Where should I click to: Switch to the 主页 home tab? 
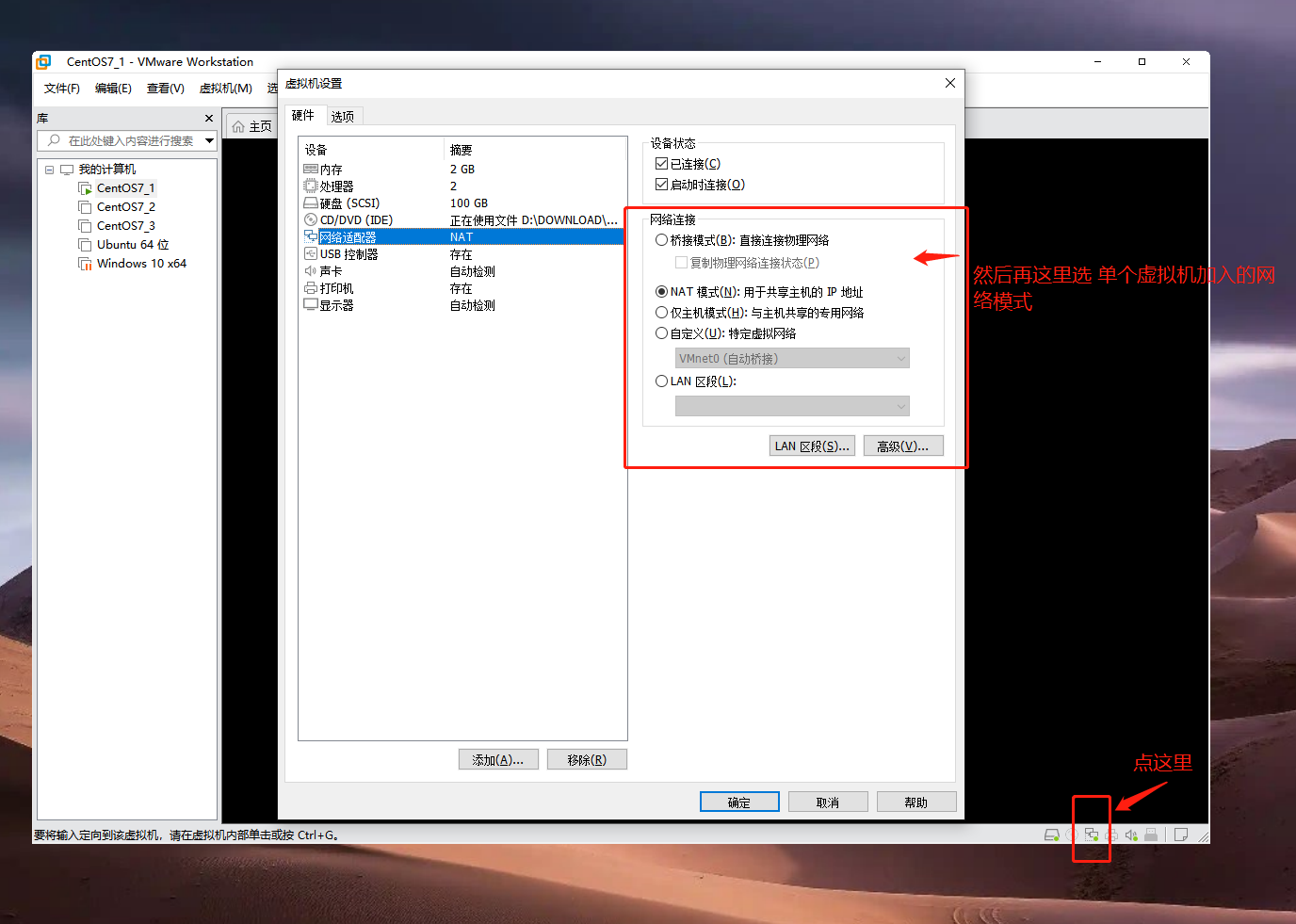tap(251, 126)
